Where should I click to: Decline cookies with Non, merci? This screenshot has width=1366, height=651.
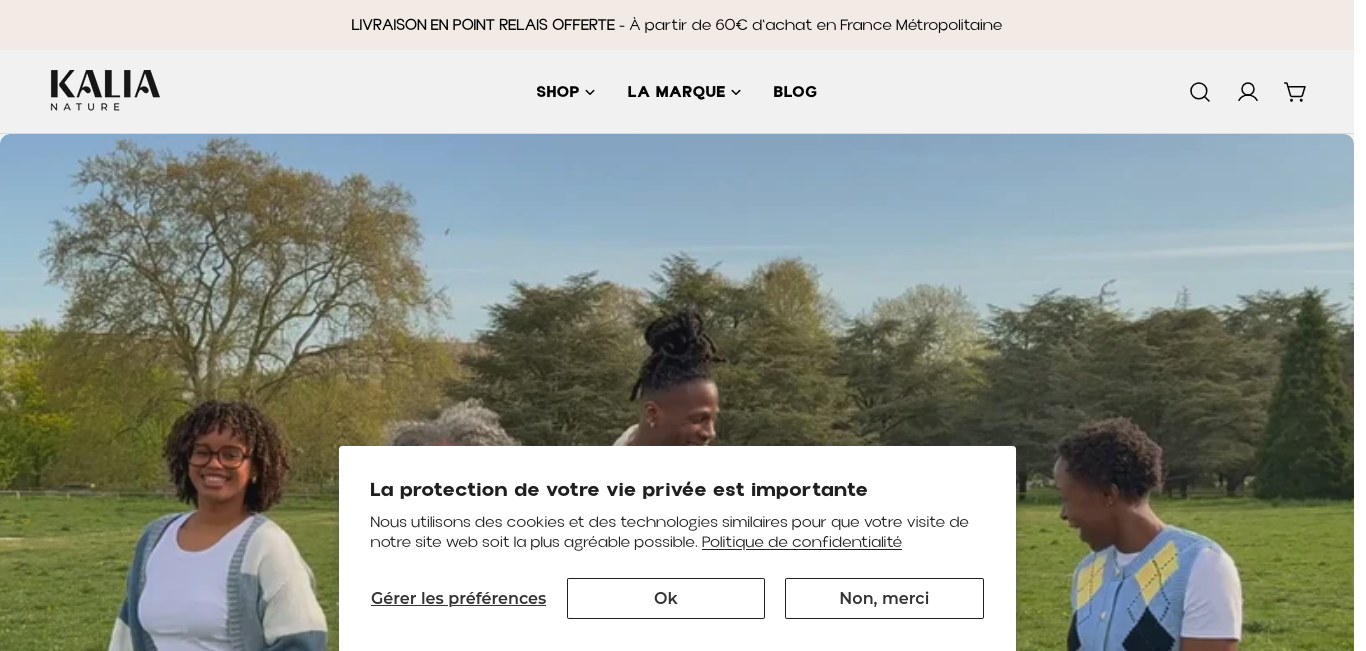coord(884,598)
